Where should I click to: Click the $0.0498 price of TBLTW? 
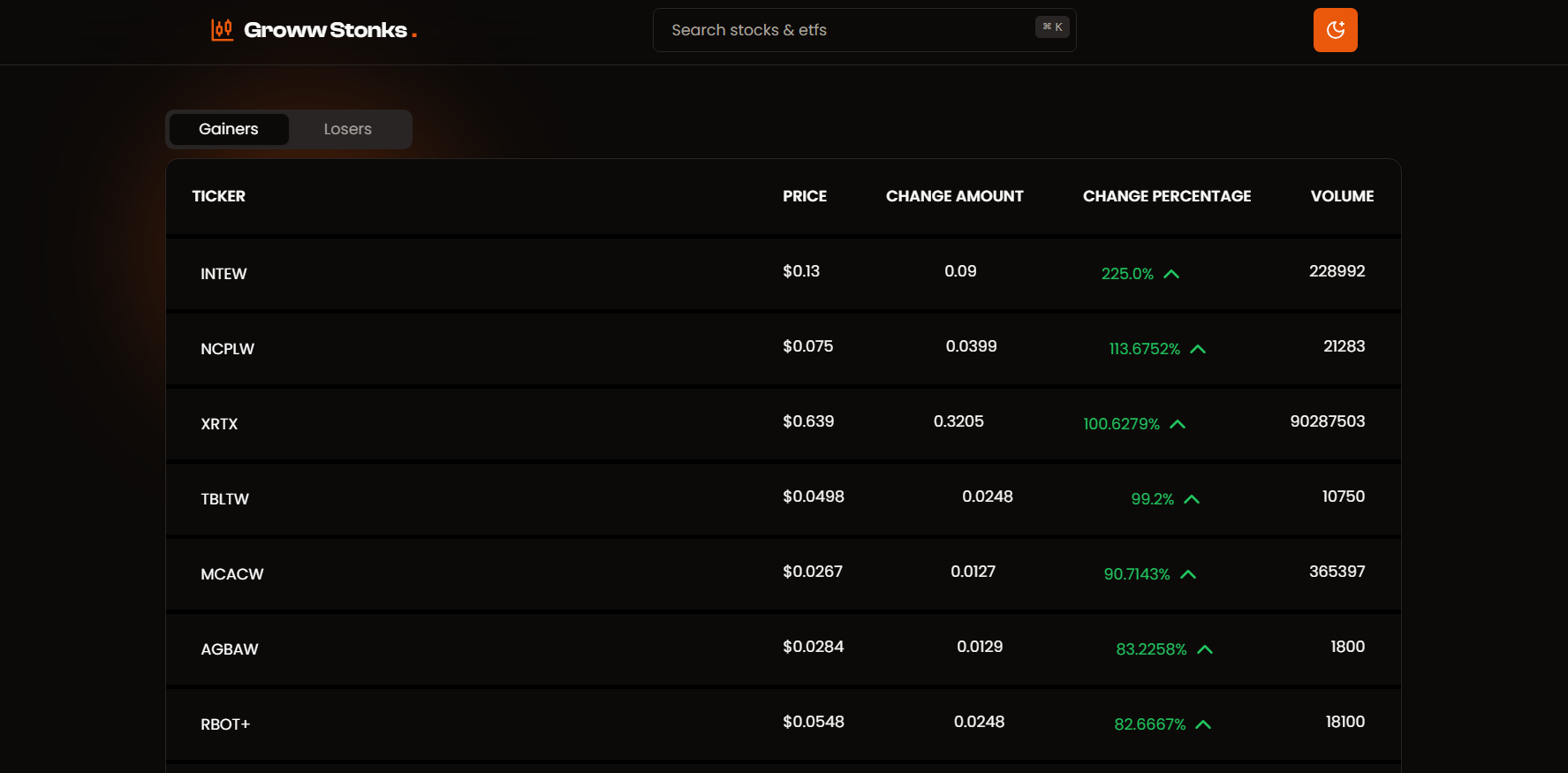click(x=814, y=496)
